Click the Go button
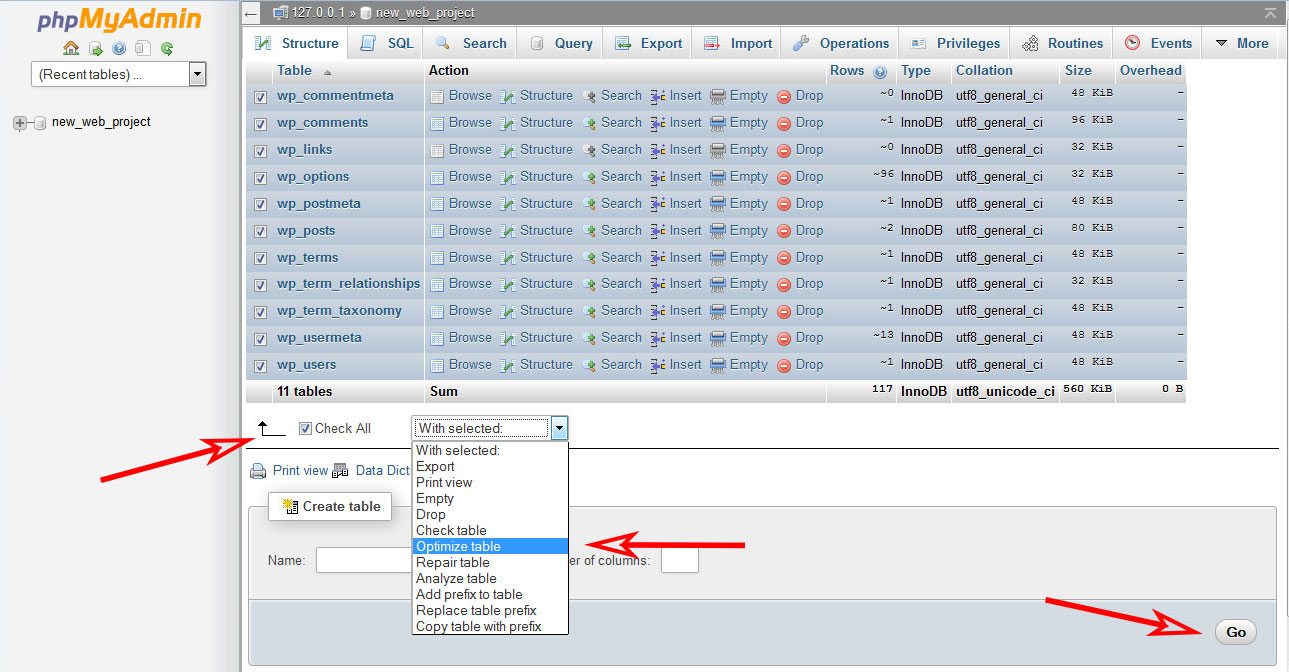Viewport: 1289px width, 672px height. pos(1235,632)
